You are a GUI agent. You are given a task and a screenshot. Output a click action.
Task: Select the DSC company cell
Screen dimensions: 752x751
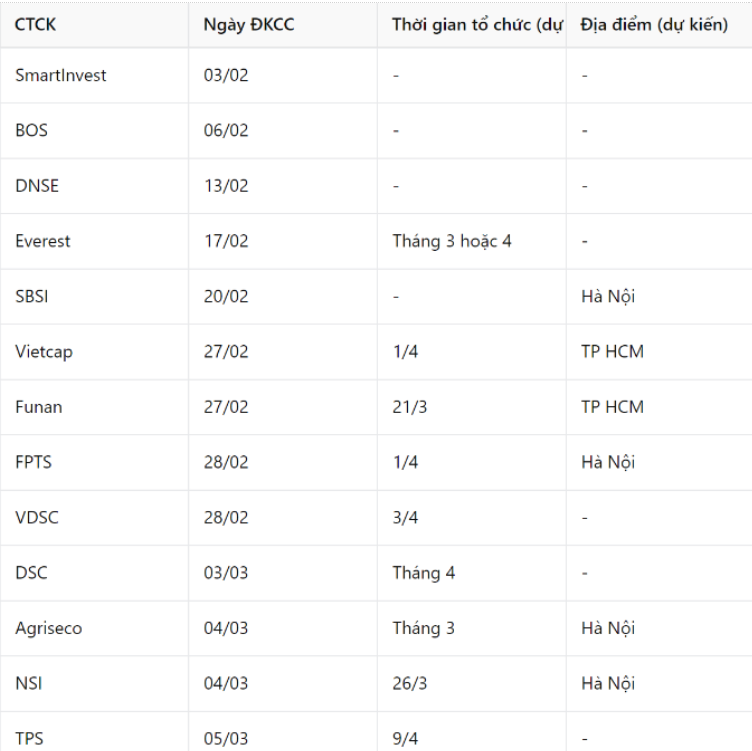tap(94, 573)
